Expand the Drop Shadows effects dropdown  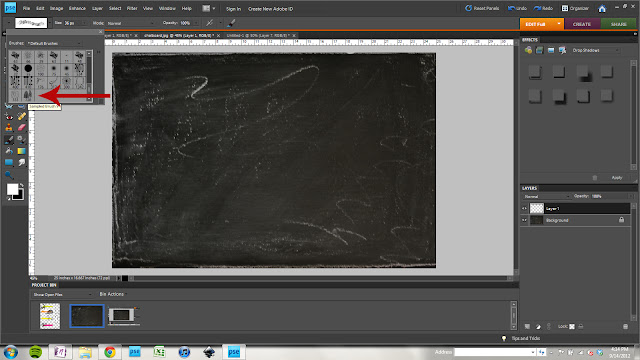(x=595, y=50)
